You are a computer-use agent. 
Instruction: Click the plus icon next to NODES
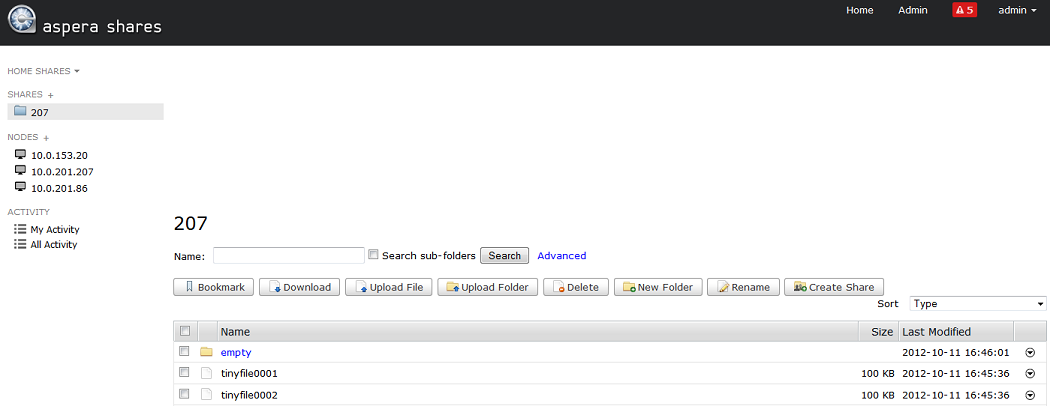tap(46, 138)
